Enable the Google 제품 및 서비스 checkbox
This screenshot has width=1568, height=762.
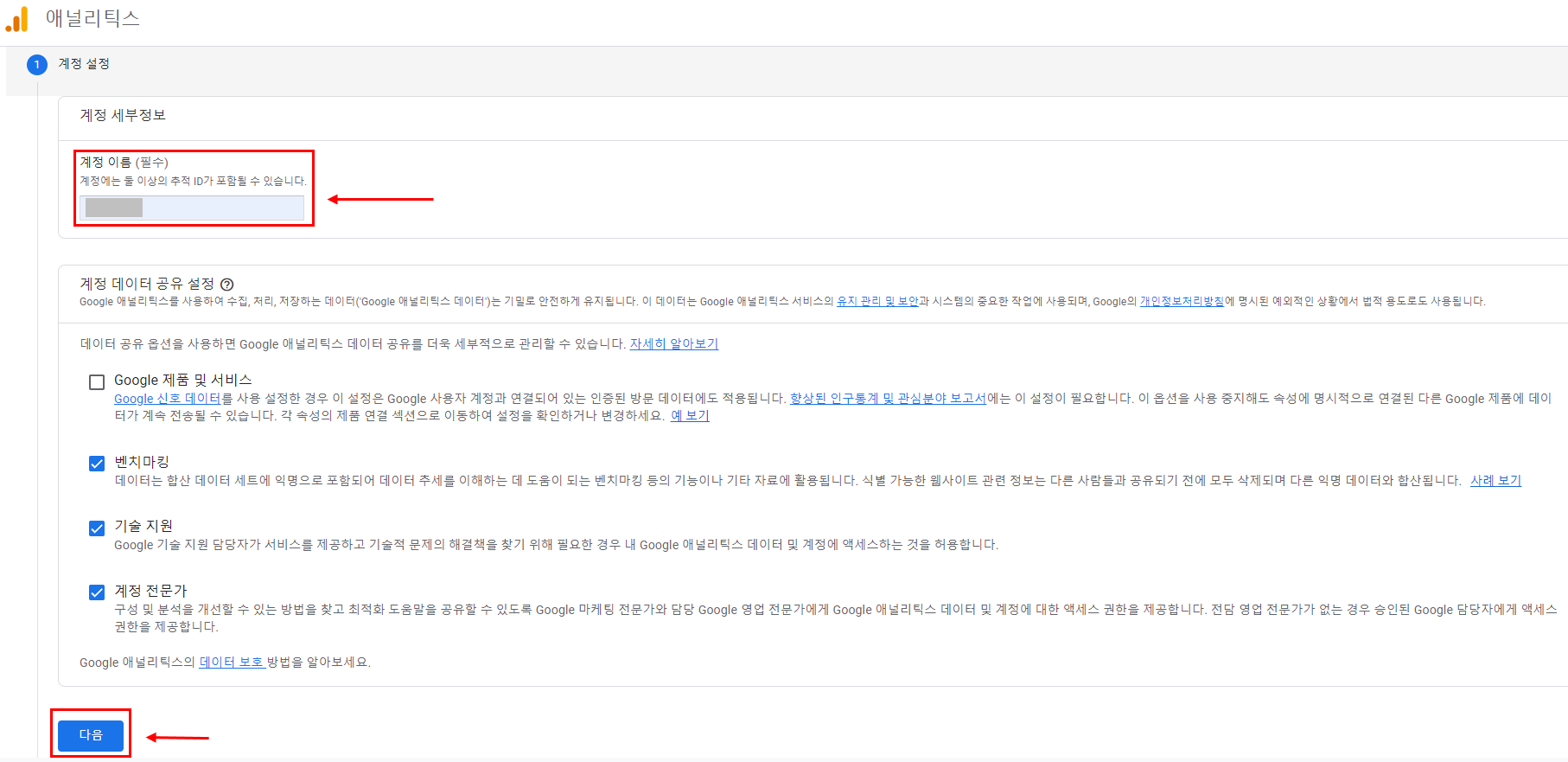(97, 381)
